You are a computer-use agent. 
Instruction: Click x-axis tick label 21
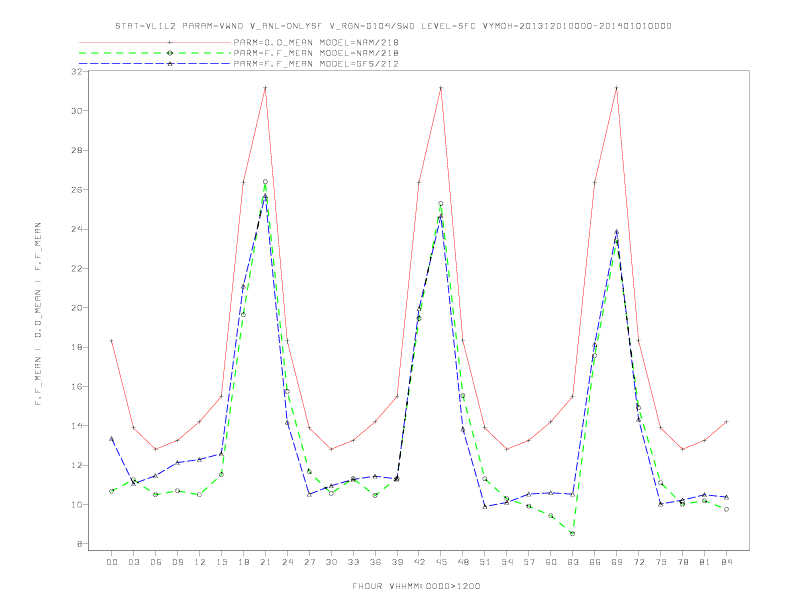[265, 562]
